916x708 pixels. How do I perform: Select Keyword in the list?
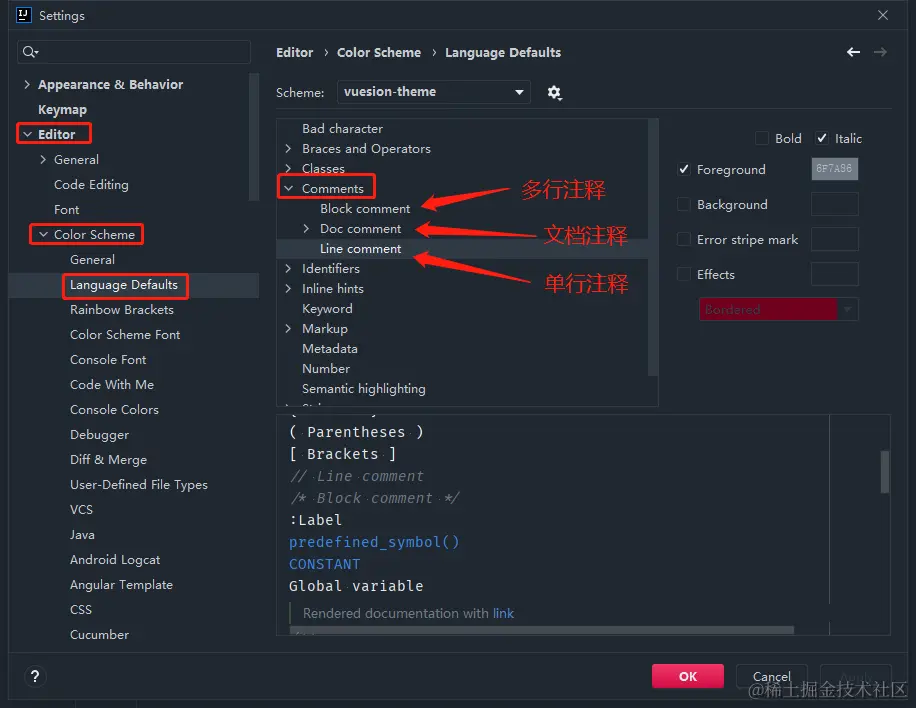click(x=327, y=308)
